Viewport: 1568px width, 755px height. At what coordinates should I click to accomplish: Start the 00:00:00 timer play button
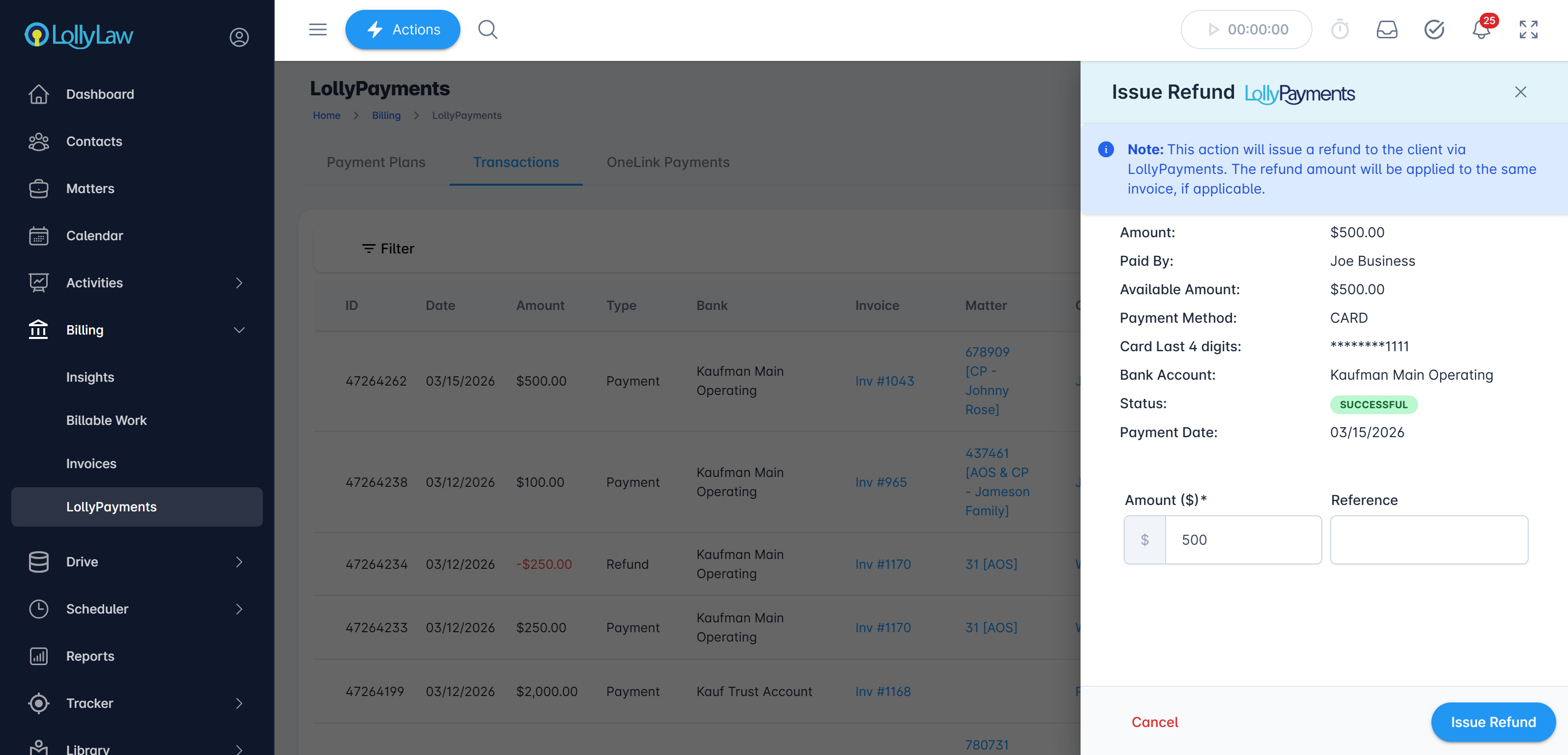[1213, 29]
